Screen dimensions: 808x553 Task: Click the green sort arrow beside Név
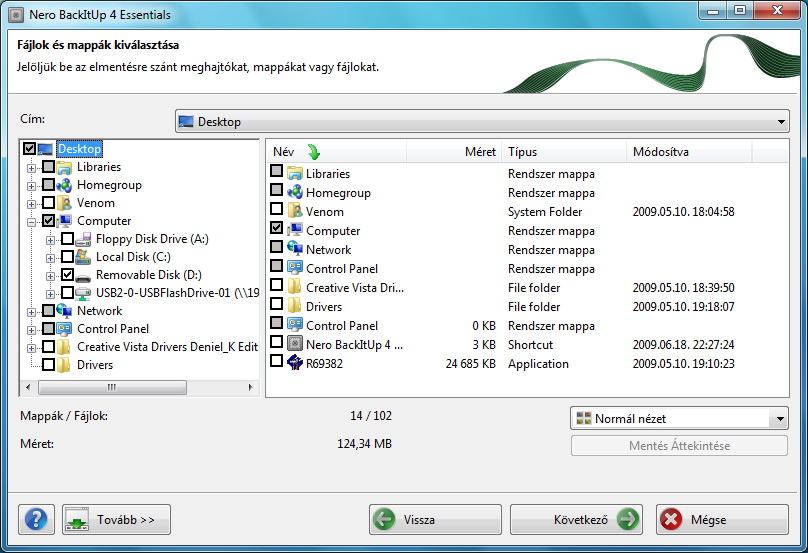pos(313,152)
